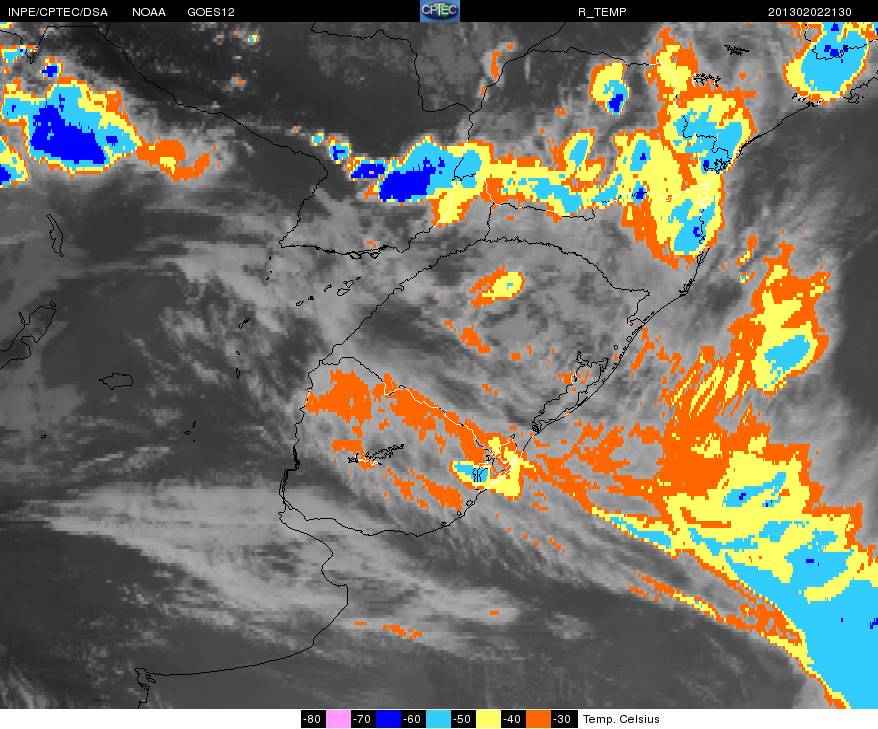878x729 pixels.
Task: Click the orange legend color swatch
Action: [539, 719]
